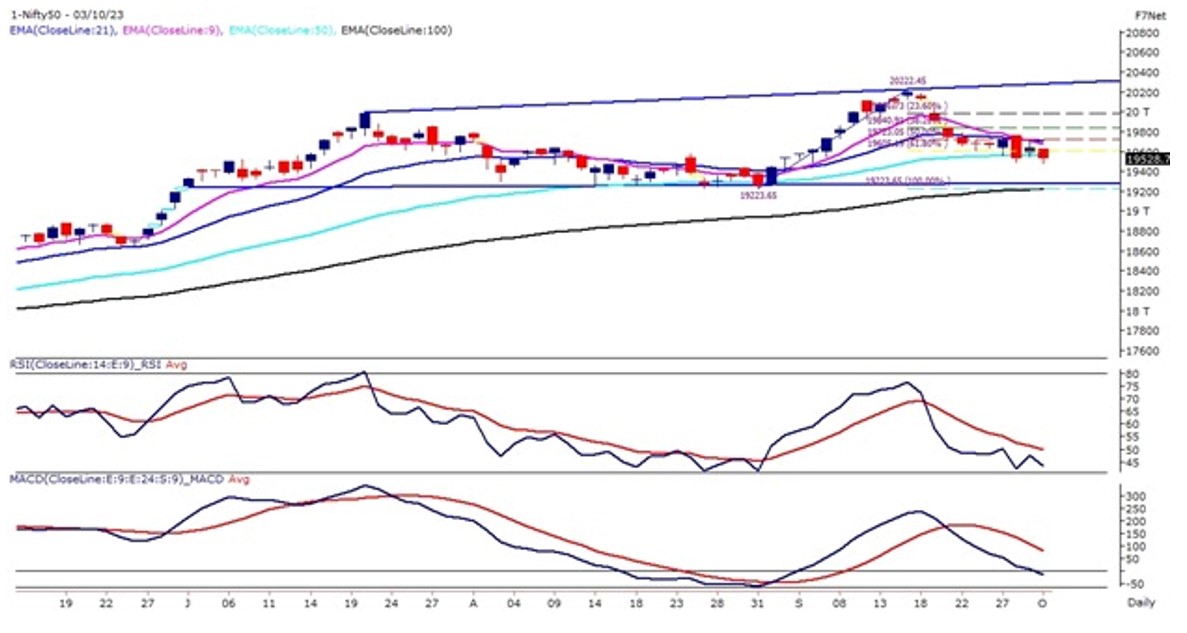
Task: Click the "18 T" price axis label
Action: point(1139,311)
